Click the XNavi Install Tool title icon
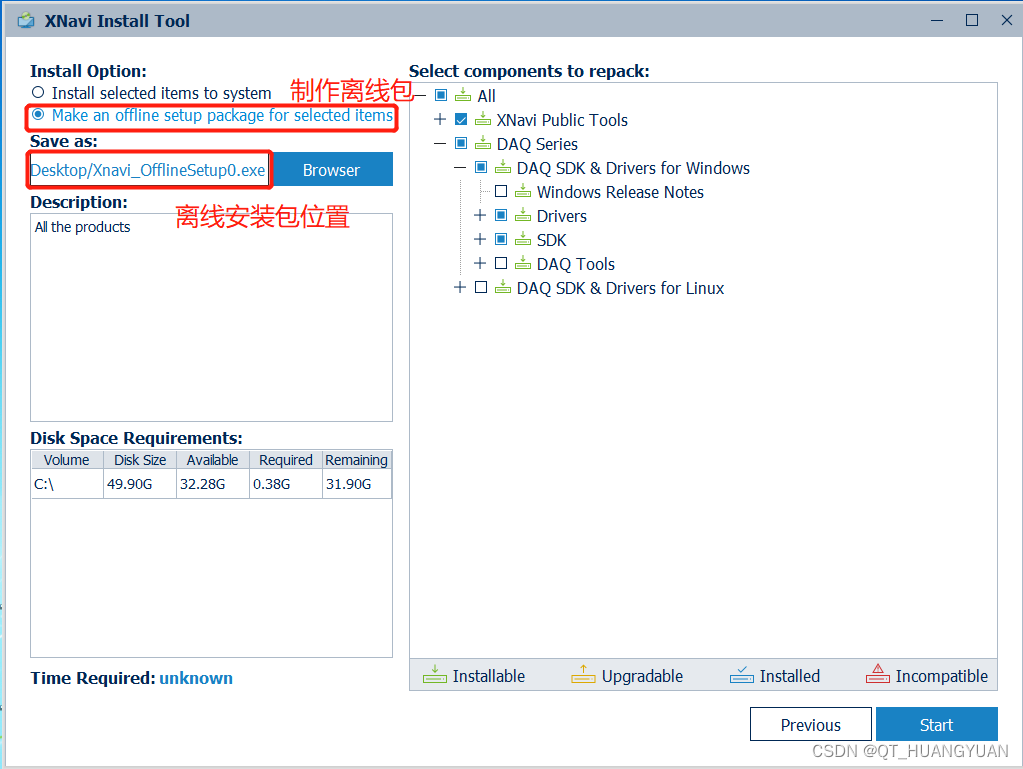This screenshot has width=1023, height=769. click(x=26, y=21)
